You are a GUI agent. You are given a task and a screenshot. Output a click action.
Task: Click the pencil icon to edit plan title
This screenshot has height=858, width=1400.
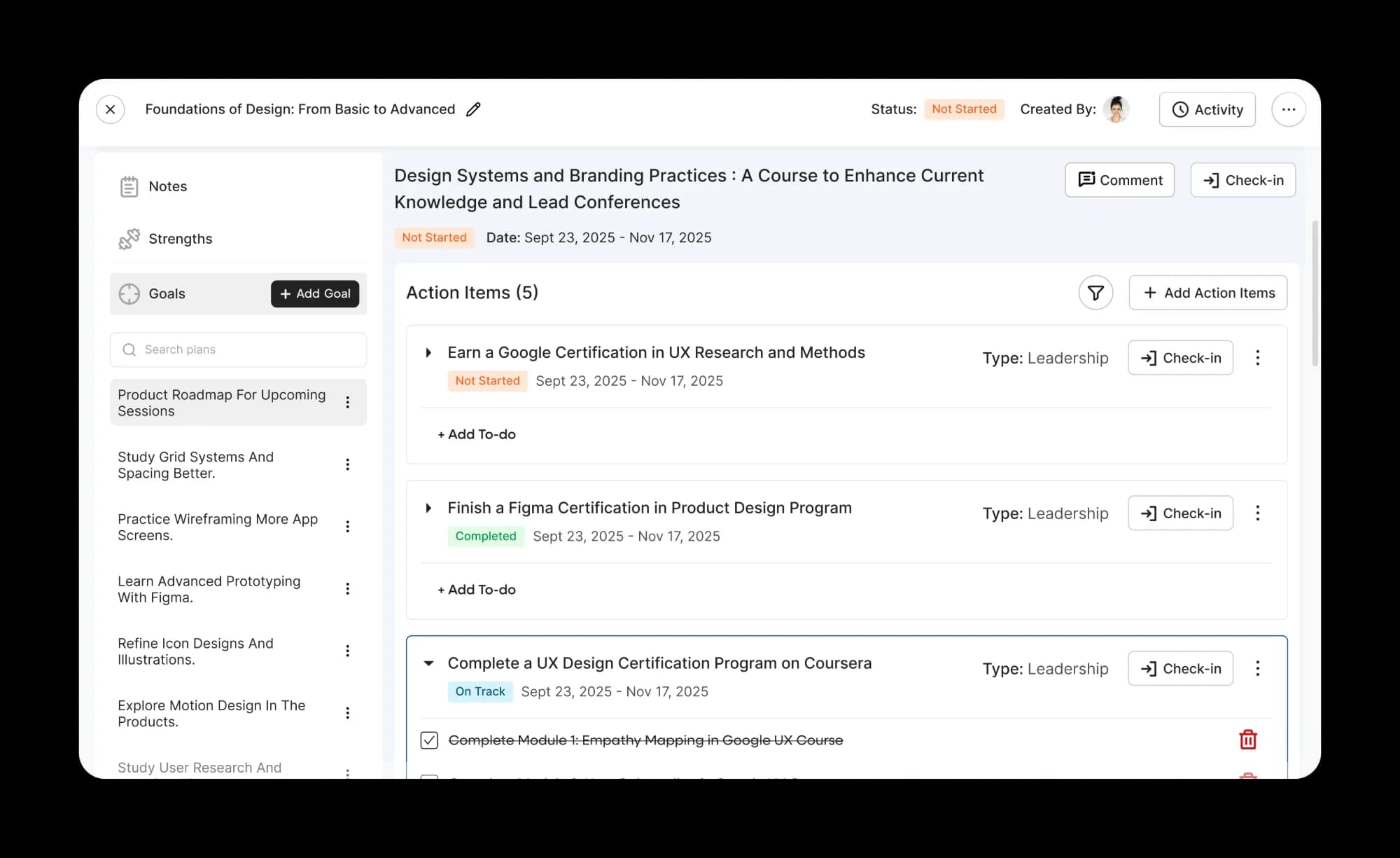473,109
